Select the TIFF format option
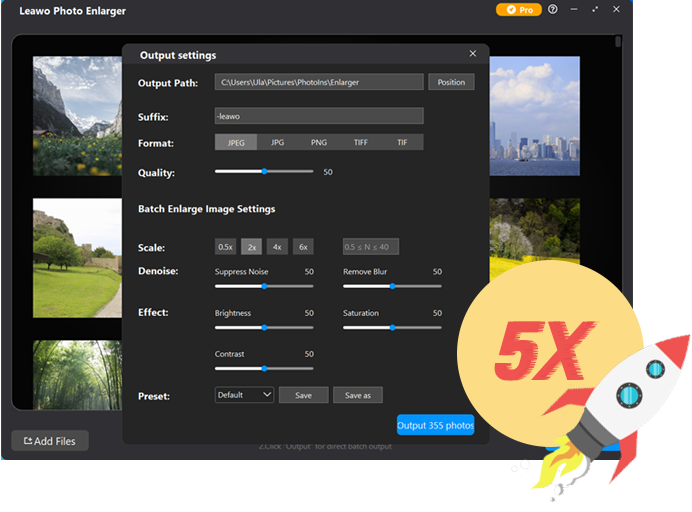This screenshot has height=512, width=692. pyautogui.click(x=361, y=143)
